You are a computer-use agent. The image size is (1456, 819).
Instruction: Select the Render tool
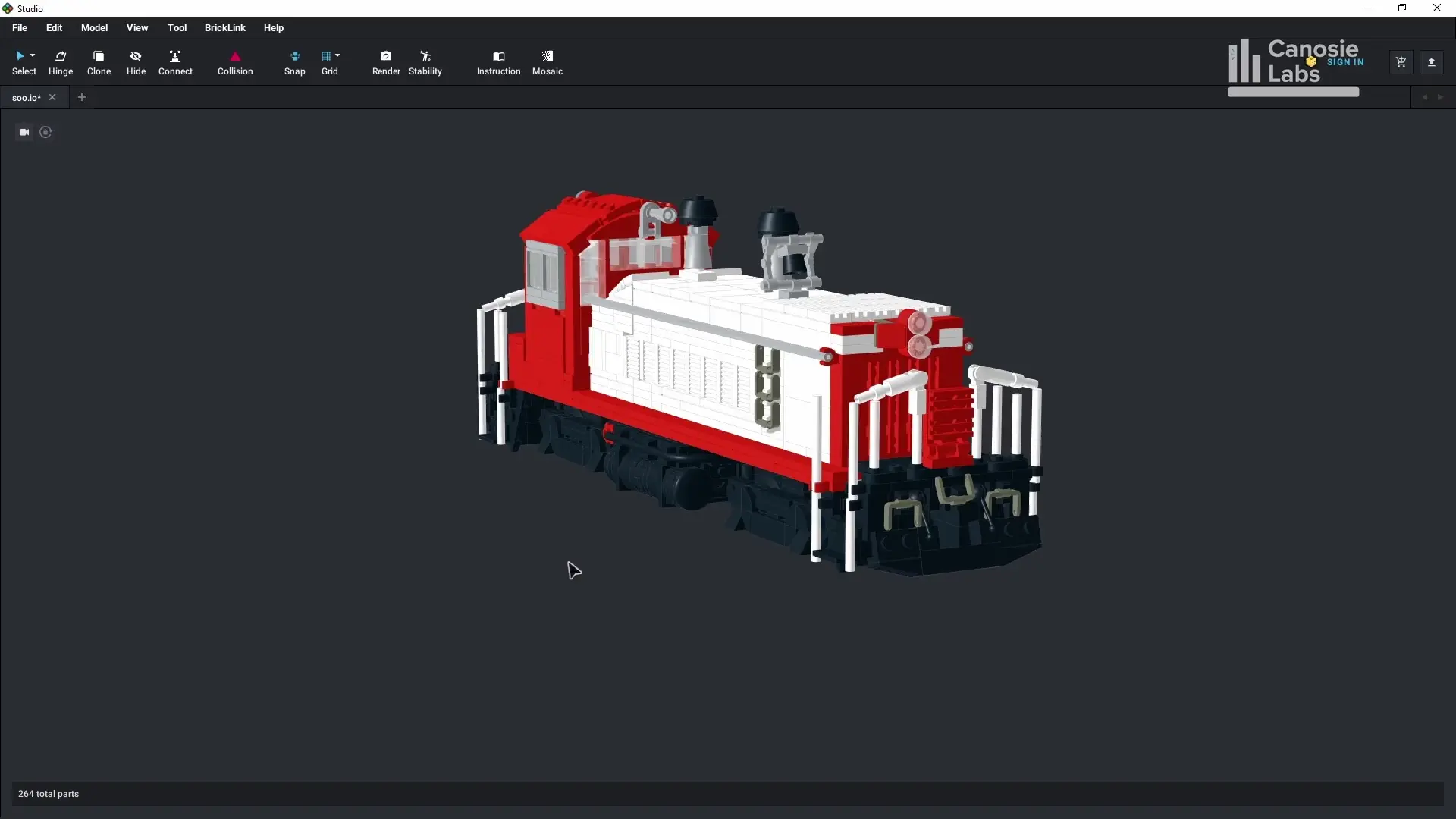point(386,62)
